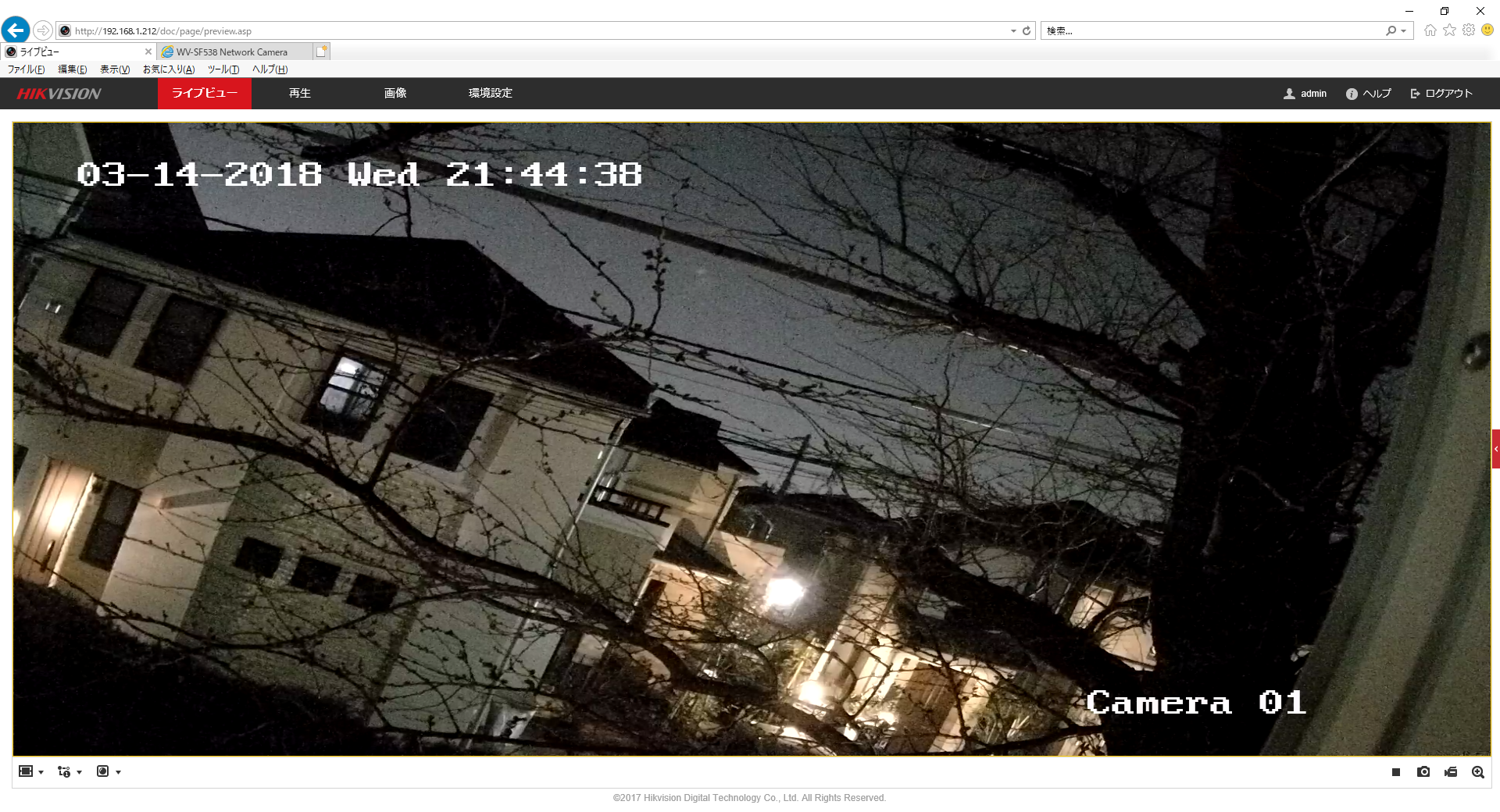Open address bar history dropdown
The height and width of the screenshot is (812, 1500).
[x=1013, y=31]
